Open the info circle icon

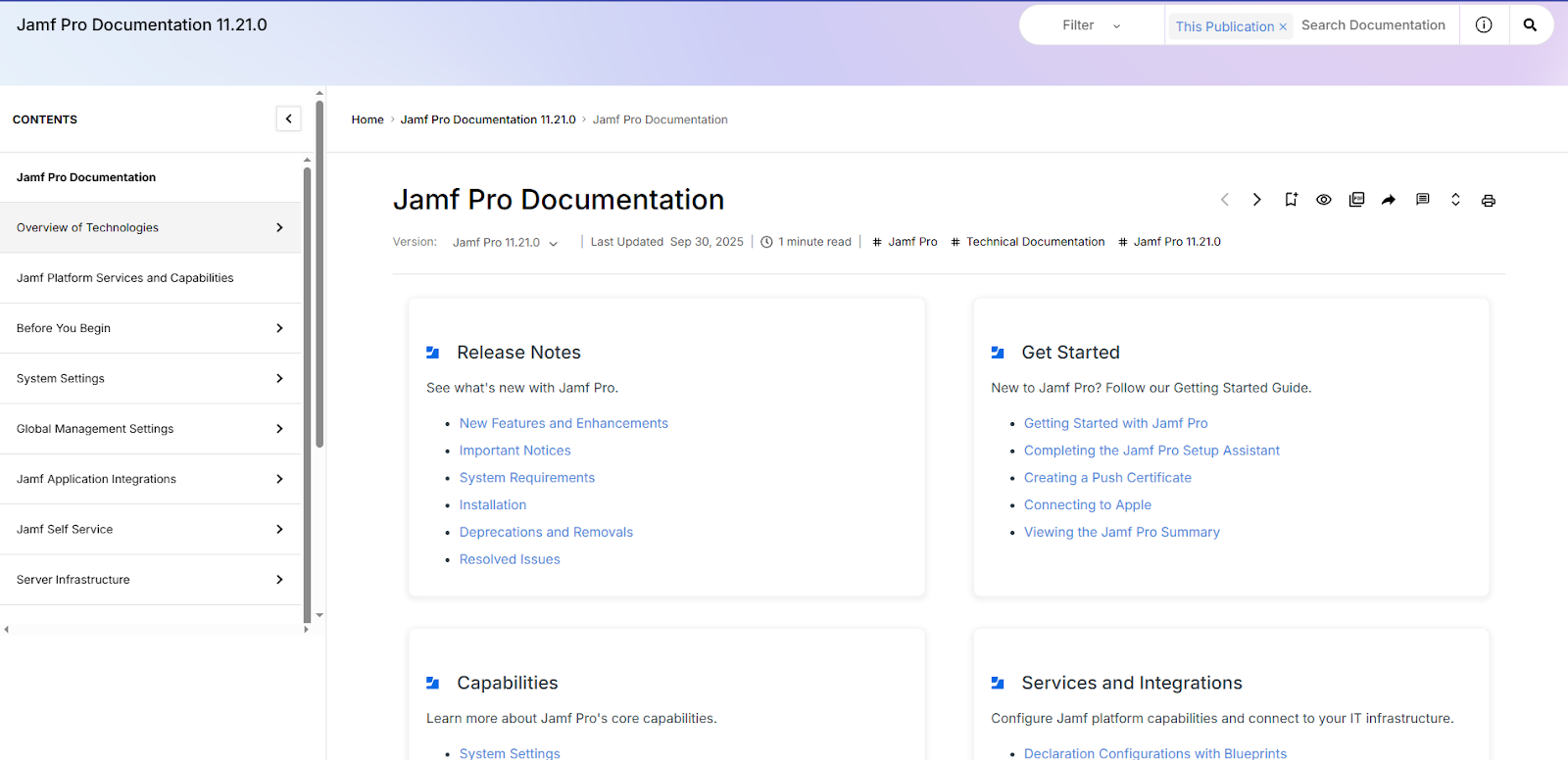click(1484, 25)
